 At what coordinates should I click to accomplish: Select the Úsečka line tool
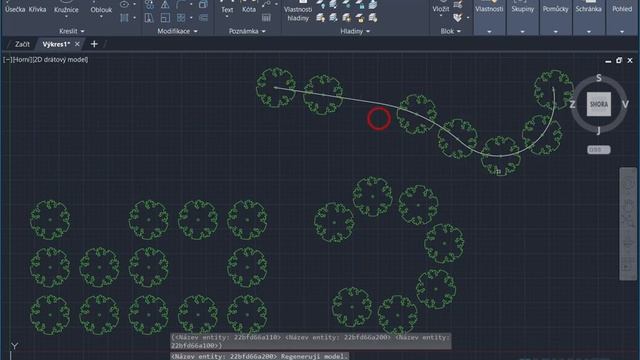click(x=15, y=9)
